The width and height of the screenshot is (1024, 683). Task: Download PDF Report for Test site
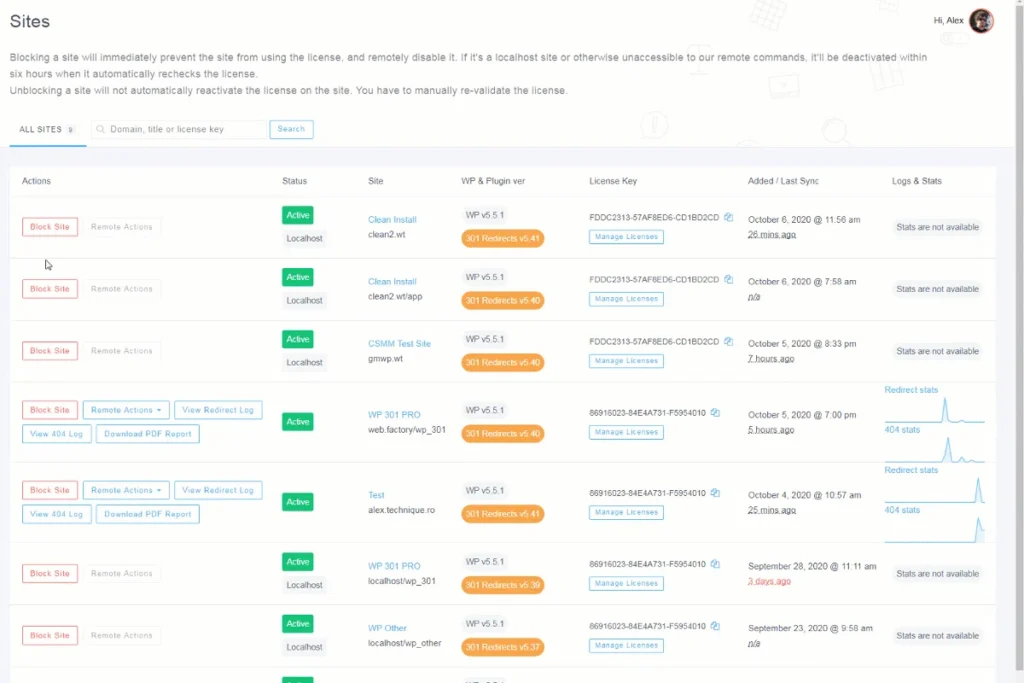coord(147,514)
